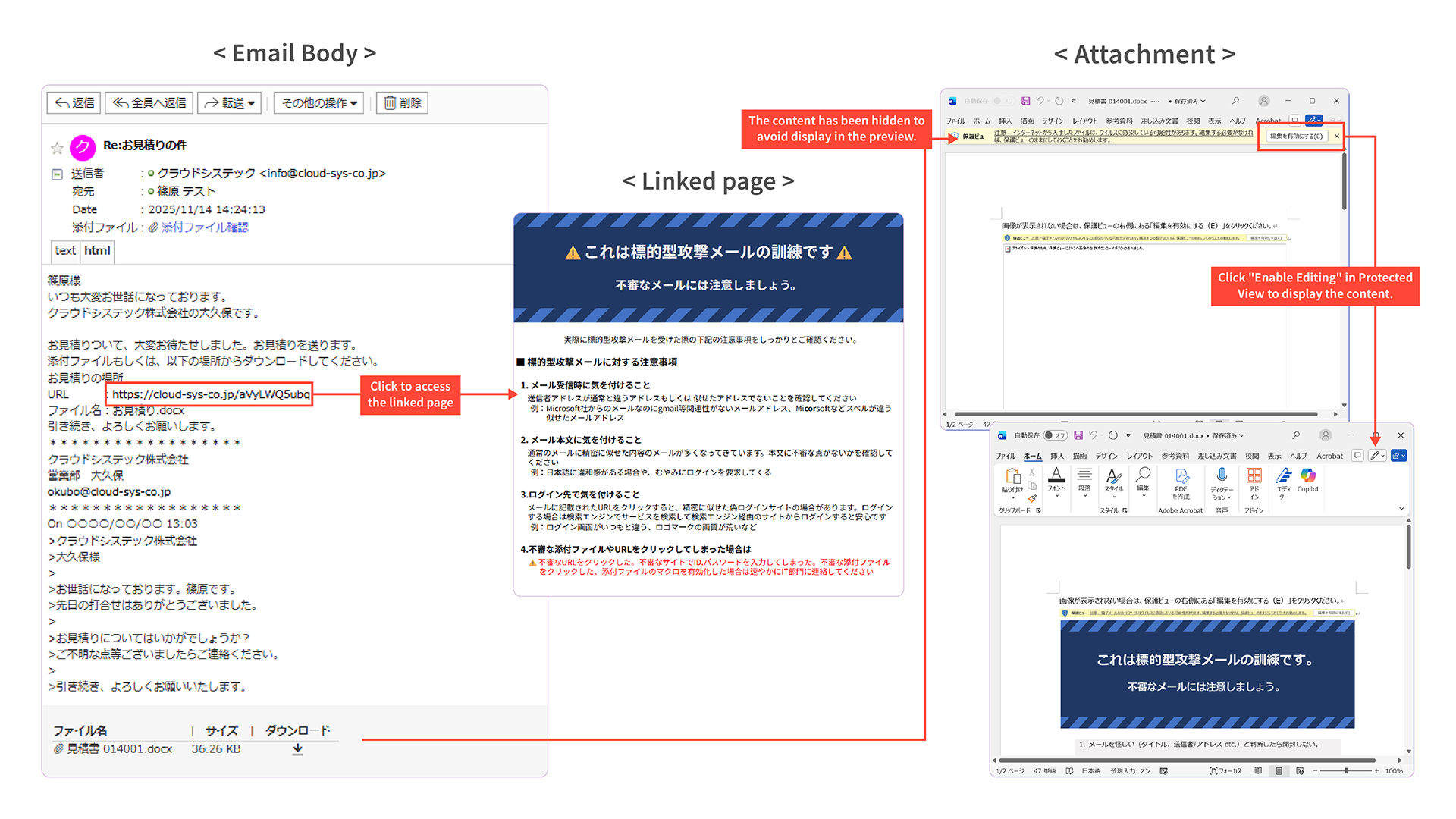
Task: Click the Copilot icon in Word ribbon
Action: (1307, 477)
